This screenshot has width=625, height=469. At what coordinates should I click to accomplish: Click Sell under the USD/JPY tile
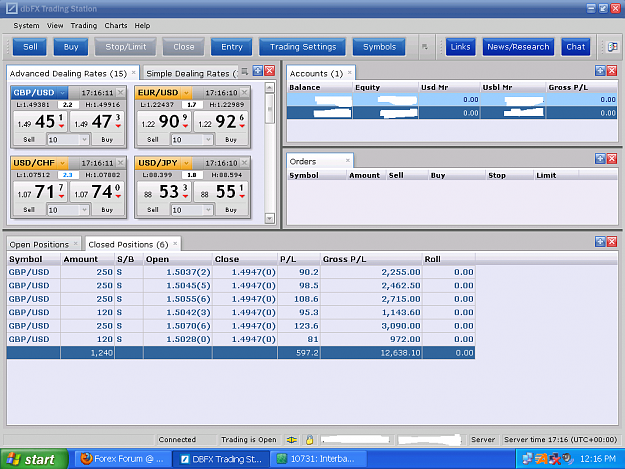(x=153, y=210)
